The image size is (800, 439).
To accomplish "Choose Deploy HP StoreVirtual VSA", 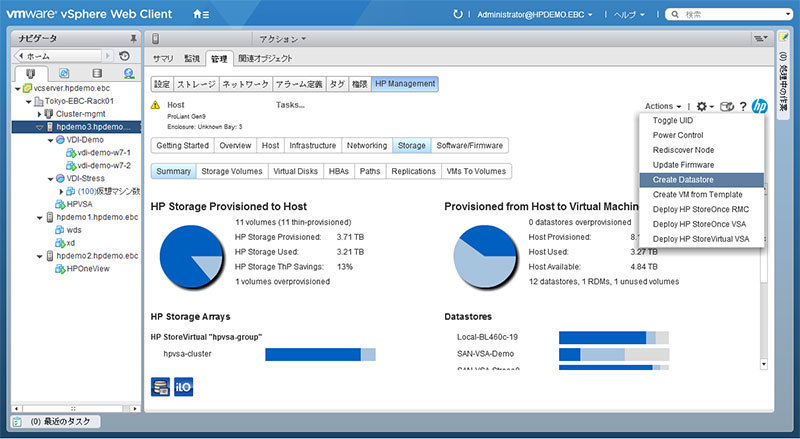I will (x=702, y=239).
